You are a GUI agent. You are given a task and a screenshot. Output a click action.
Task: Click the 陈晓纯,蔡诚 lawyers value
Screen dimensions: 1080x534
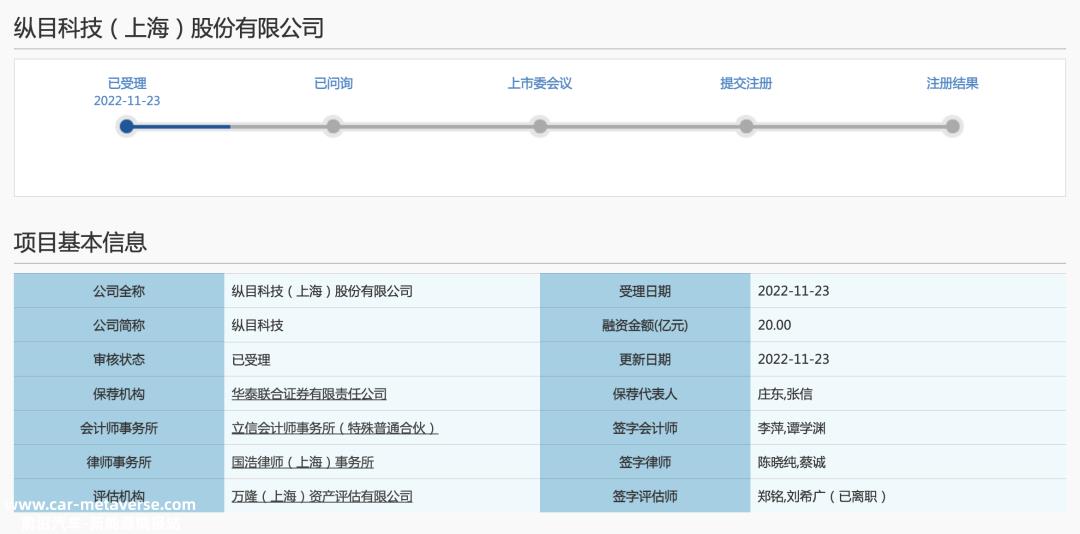(791, 462)
